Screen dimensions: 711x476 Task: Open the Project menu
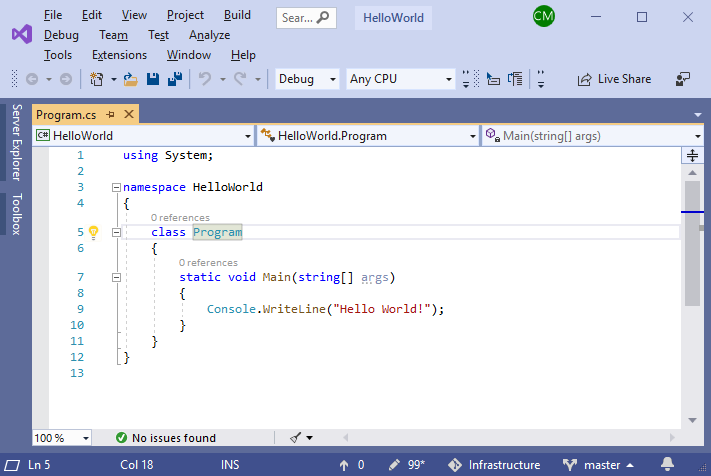coord(185,15)
